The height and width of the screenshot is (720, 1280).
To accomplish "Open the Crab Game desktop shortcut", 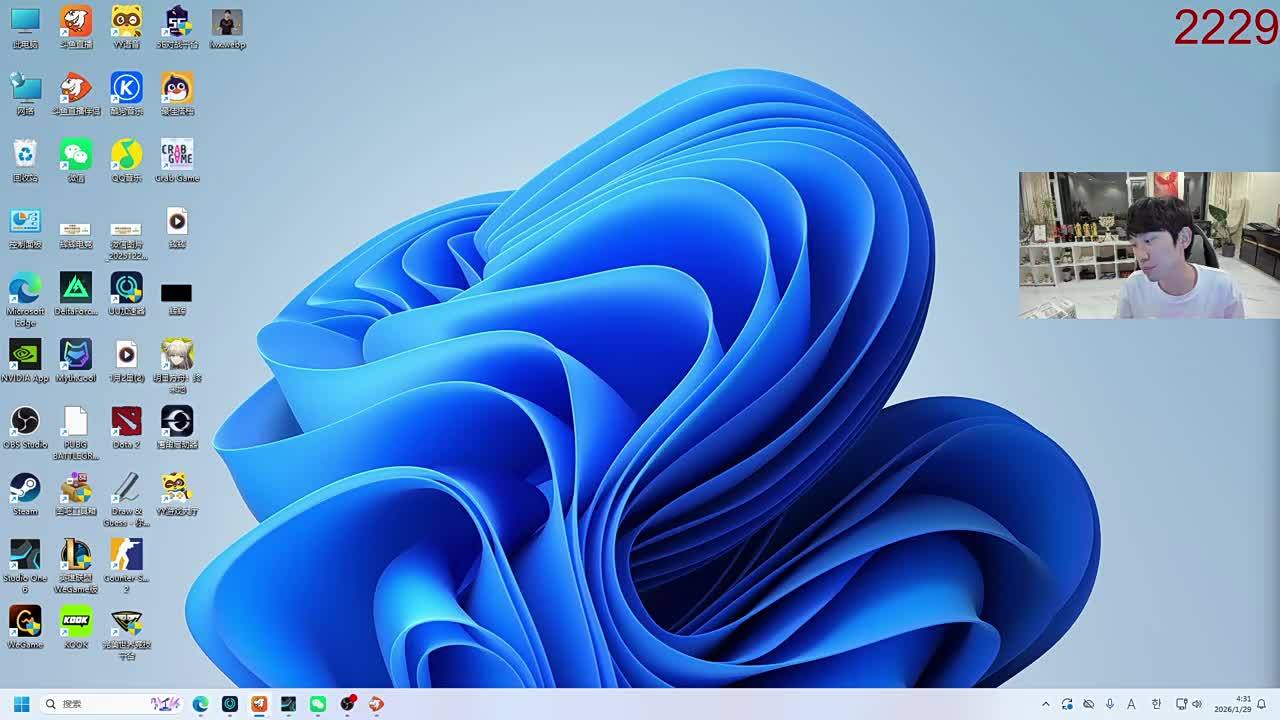I will [177, 155].
